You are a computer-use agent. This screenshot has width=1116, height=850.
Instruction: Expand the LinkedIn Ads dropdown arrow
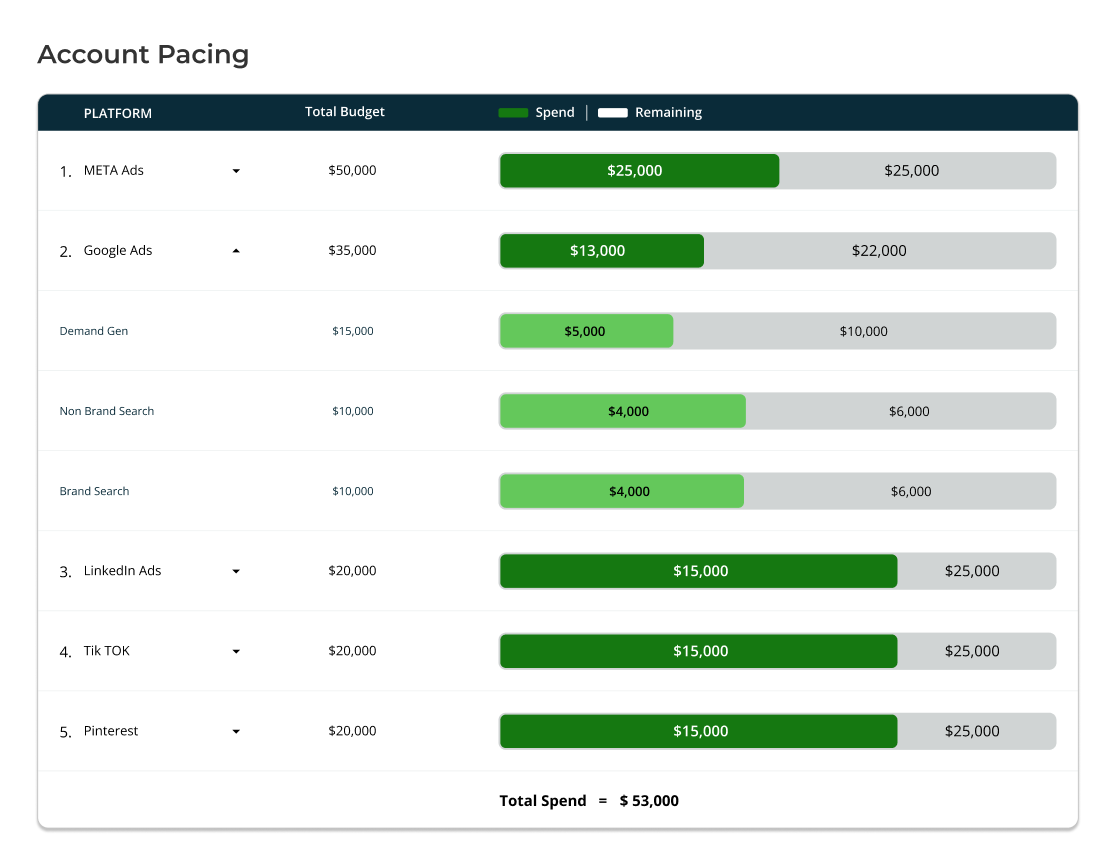click(x=236, y=571)
